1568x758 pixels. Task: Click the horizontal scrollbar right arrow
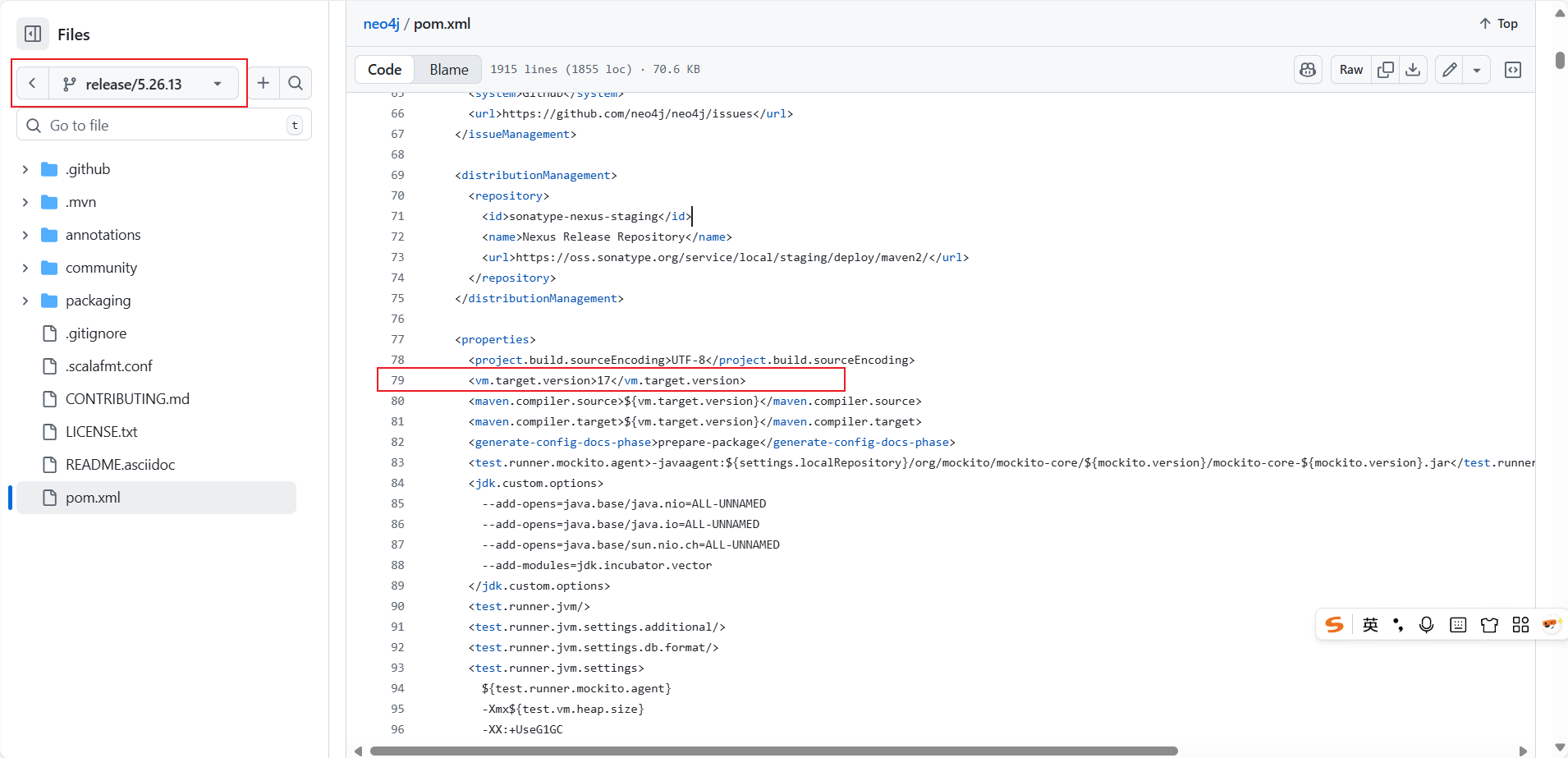(x=1523, y=751)
